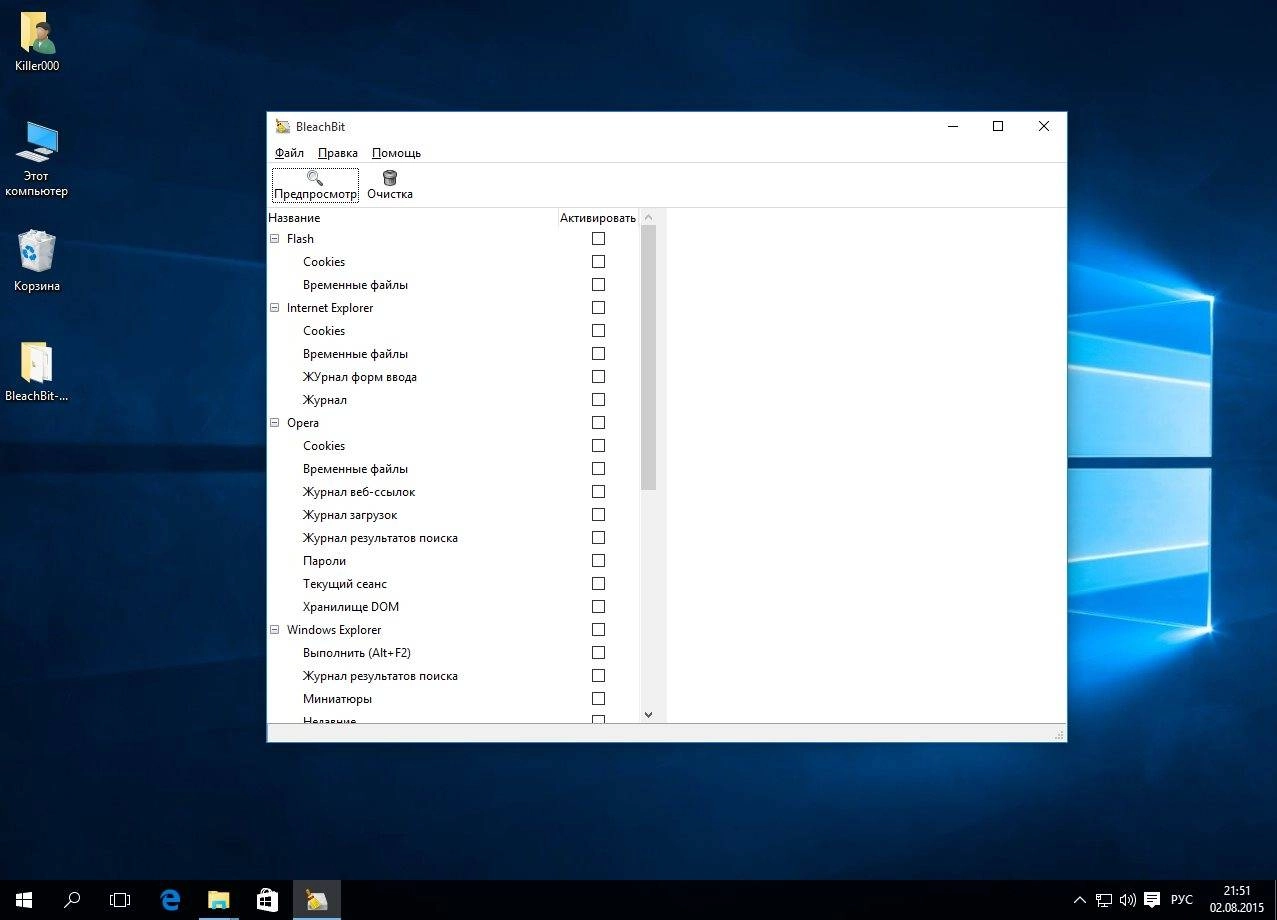Collapse the Opera tree group
The height and width of the screenshot is (920, 1277).
[275, 423]
